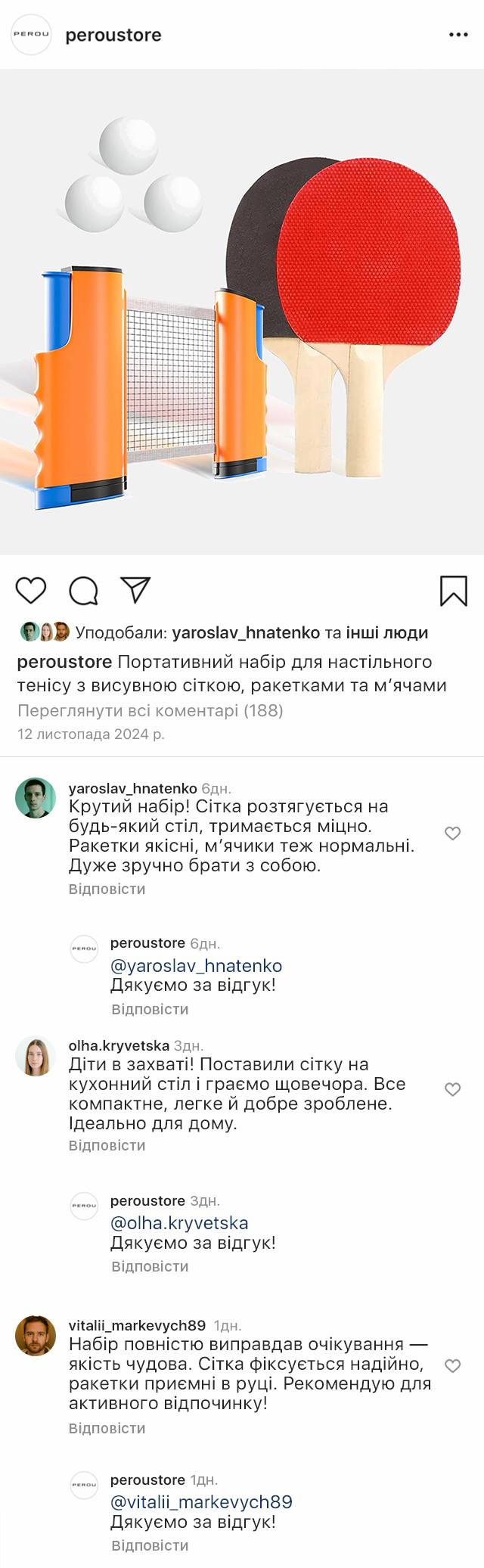
Task: Open olha.kryvetska's avatar picture
Action: click(36, 1056)
